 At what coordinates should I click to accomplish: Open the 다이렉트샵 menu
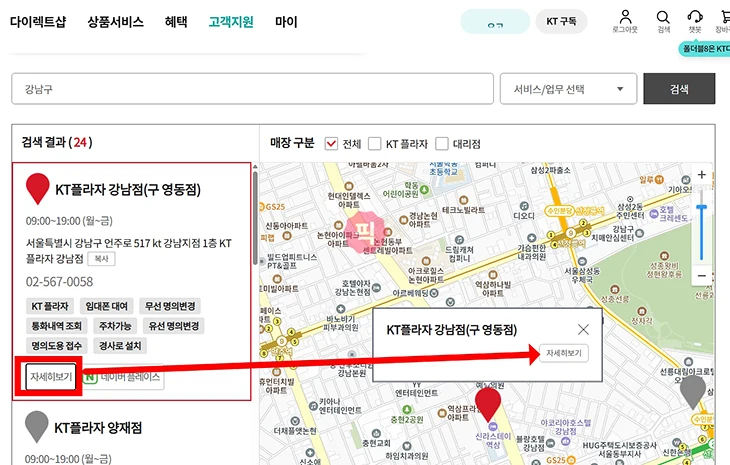[x=38, y=22]
